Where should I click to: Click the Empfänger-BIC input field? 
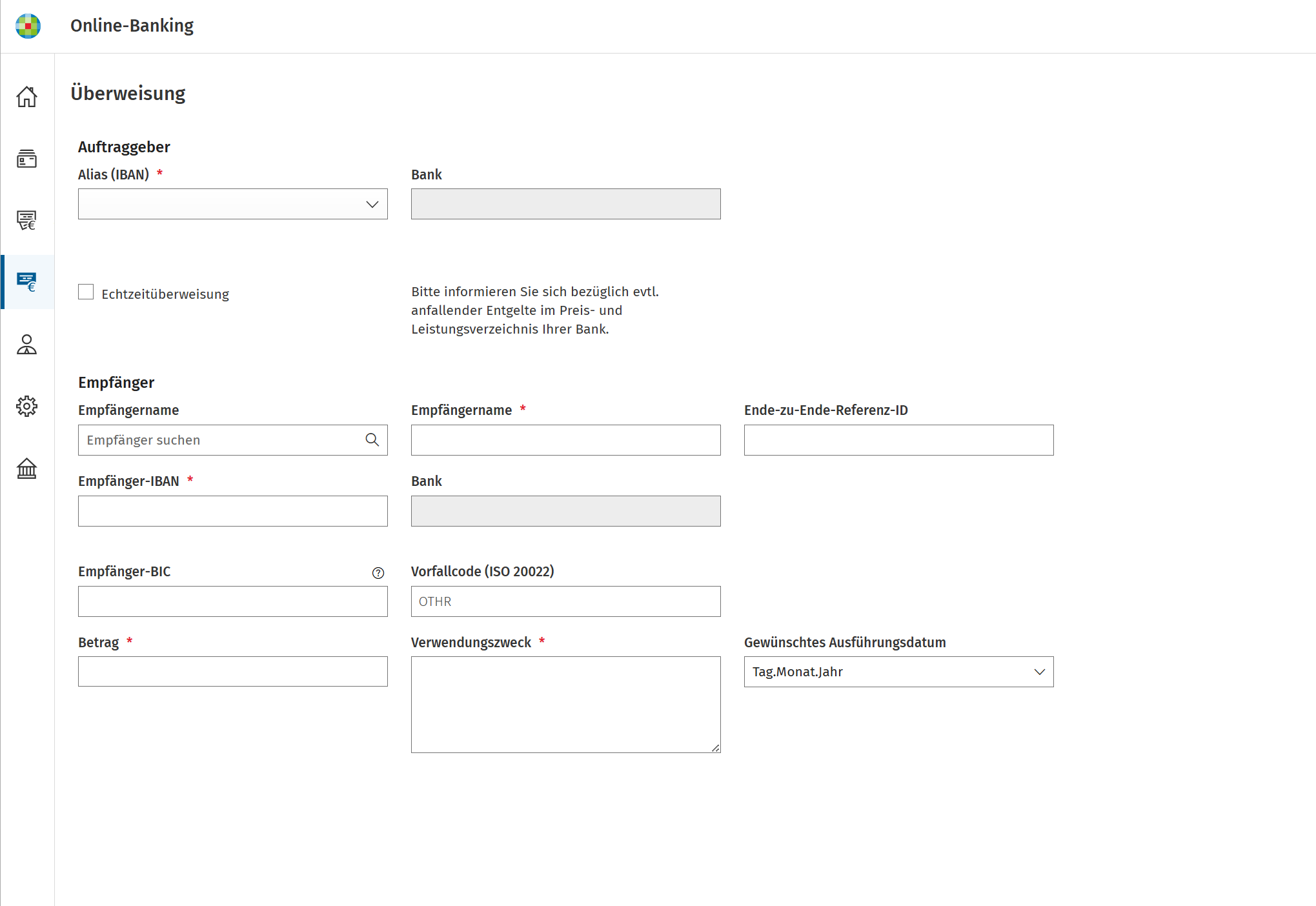pyautogui.click(x=233, y=601)
